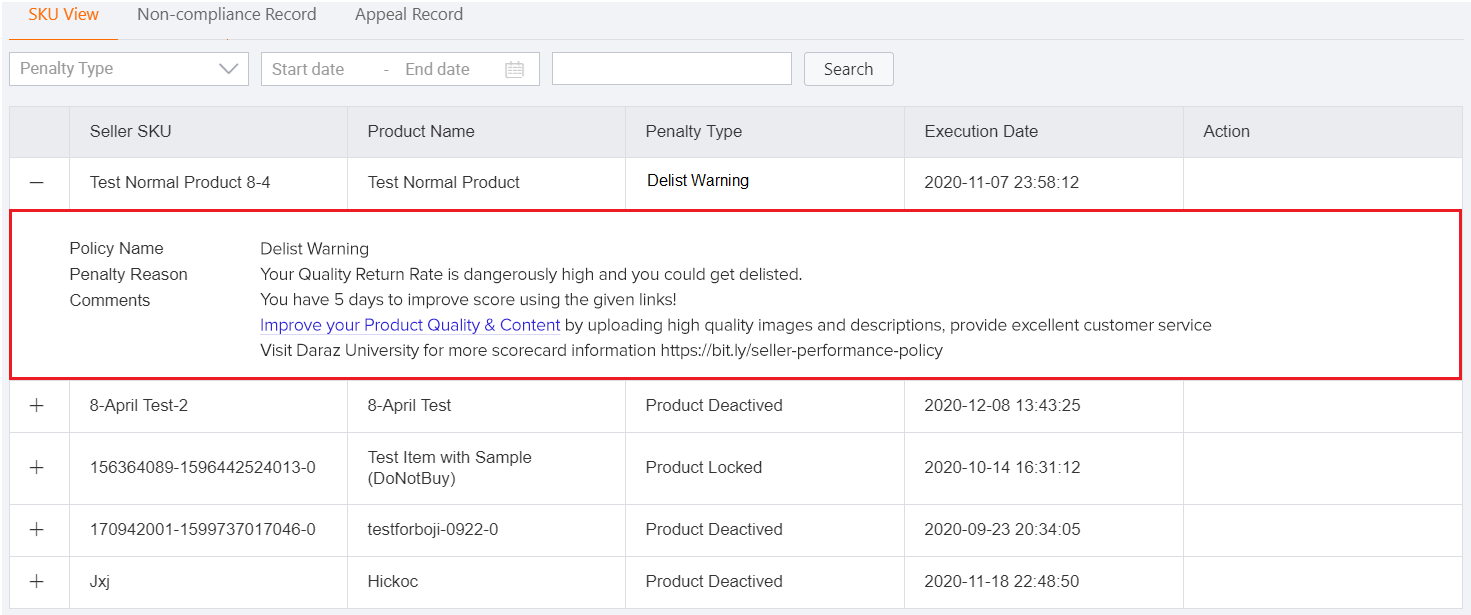Screen dimensions: 1471x615
Task: Go to the Appeal Record tab
Action: (x=408, y=15)
